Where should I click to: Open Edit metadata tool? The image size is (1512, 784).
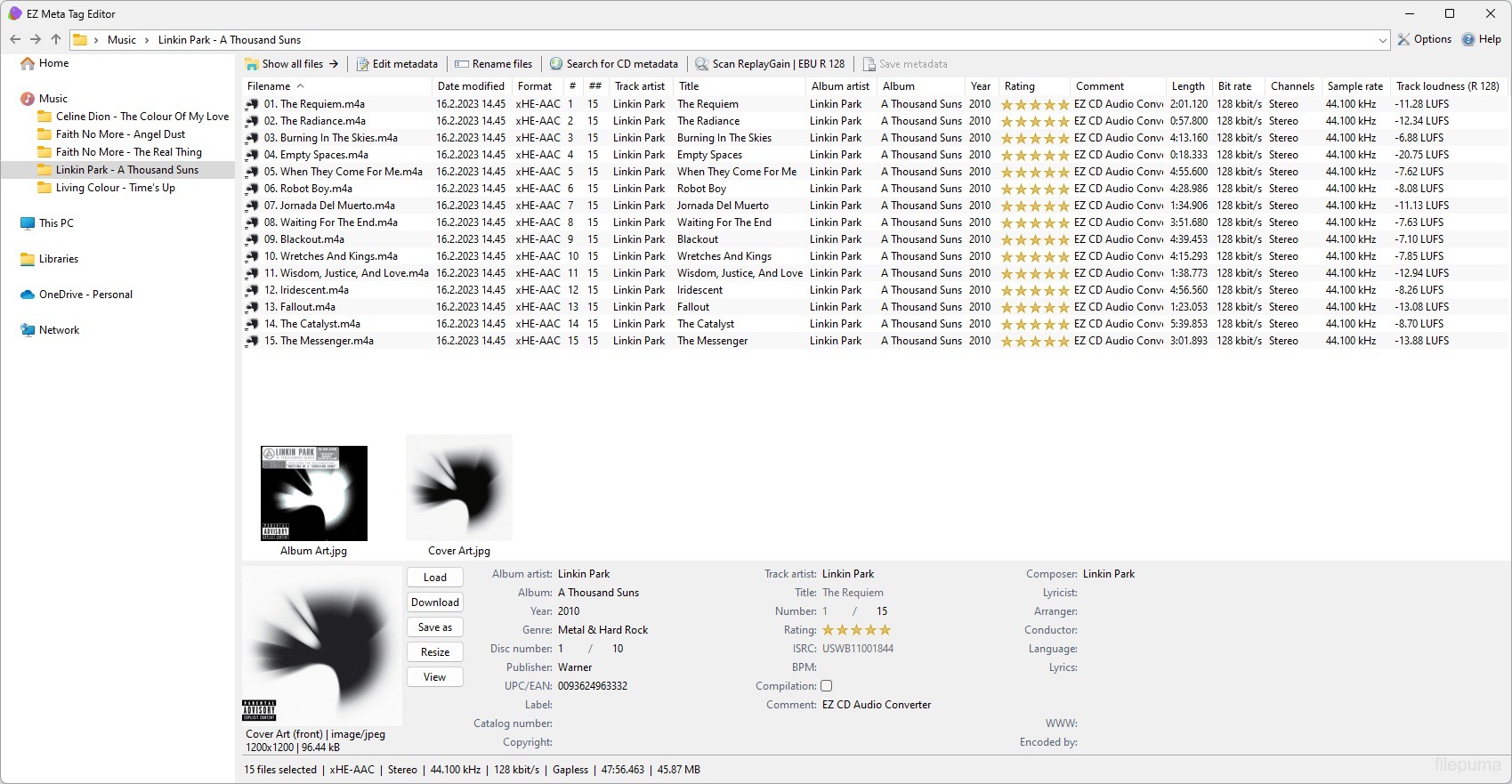[397, 64]
